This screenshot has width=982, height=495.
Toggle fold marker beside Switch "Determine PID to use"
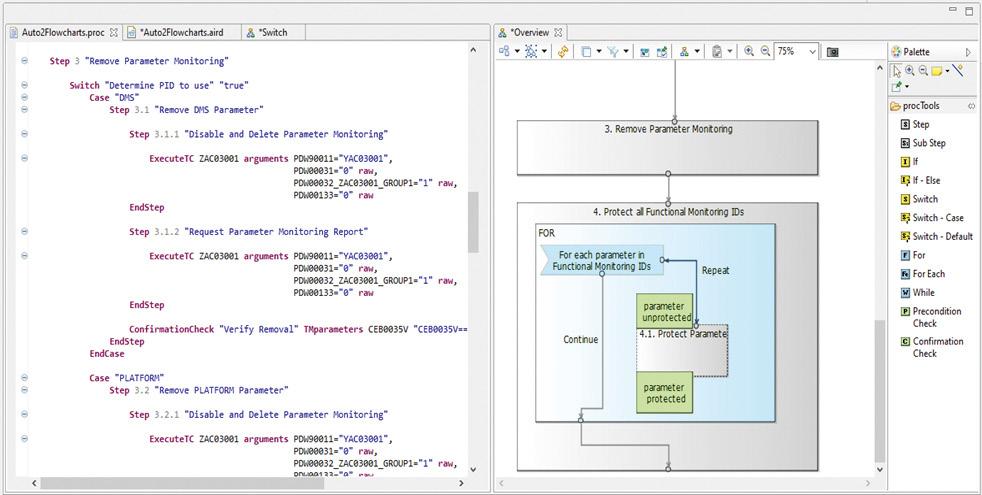[x=24, y=86]
